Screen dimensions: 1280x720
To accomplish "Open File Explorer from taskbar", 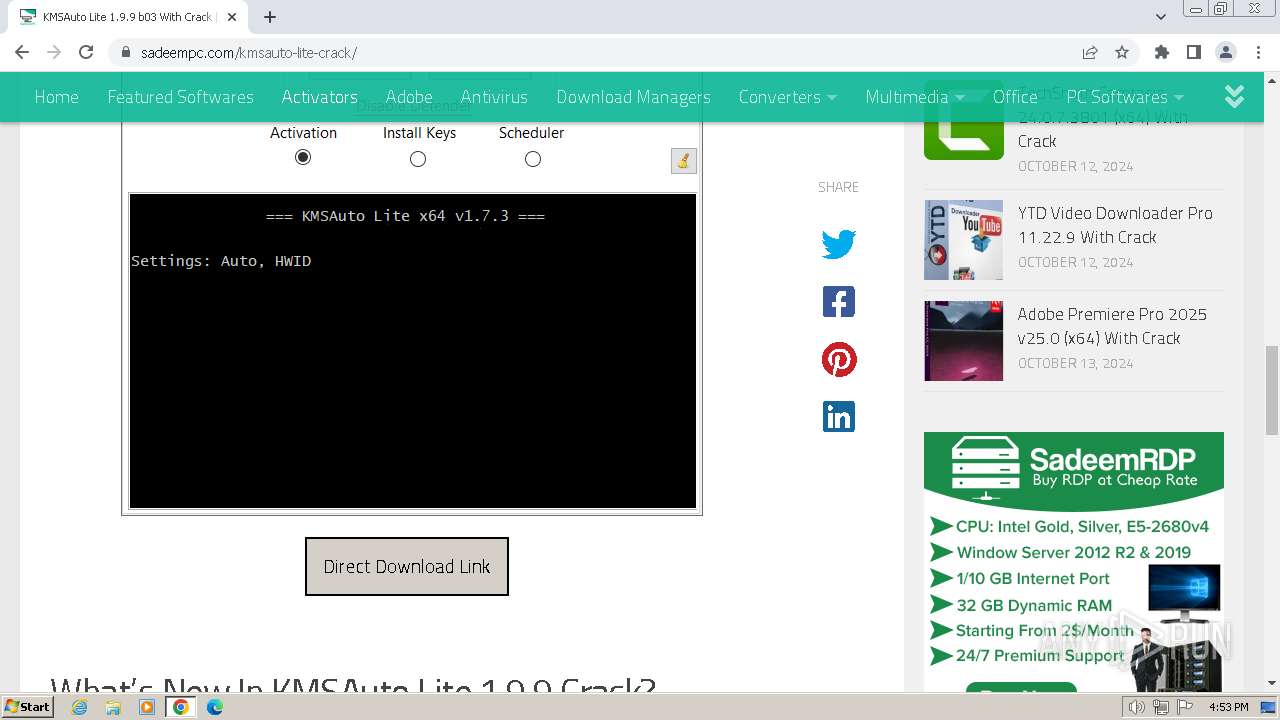I will click(x=113, y=707).
